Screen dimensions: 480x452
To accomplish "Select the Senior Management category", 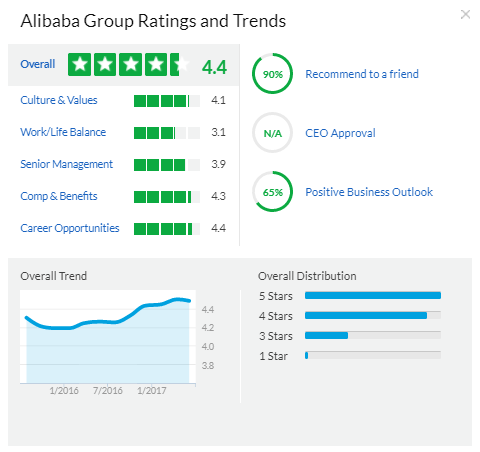I will click(66, 164).
